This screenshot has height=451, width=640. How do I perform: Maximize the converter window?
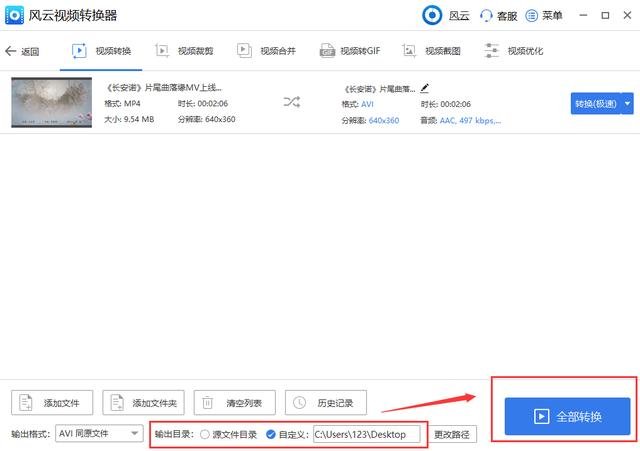(605, 16)
